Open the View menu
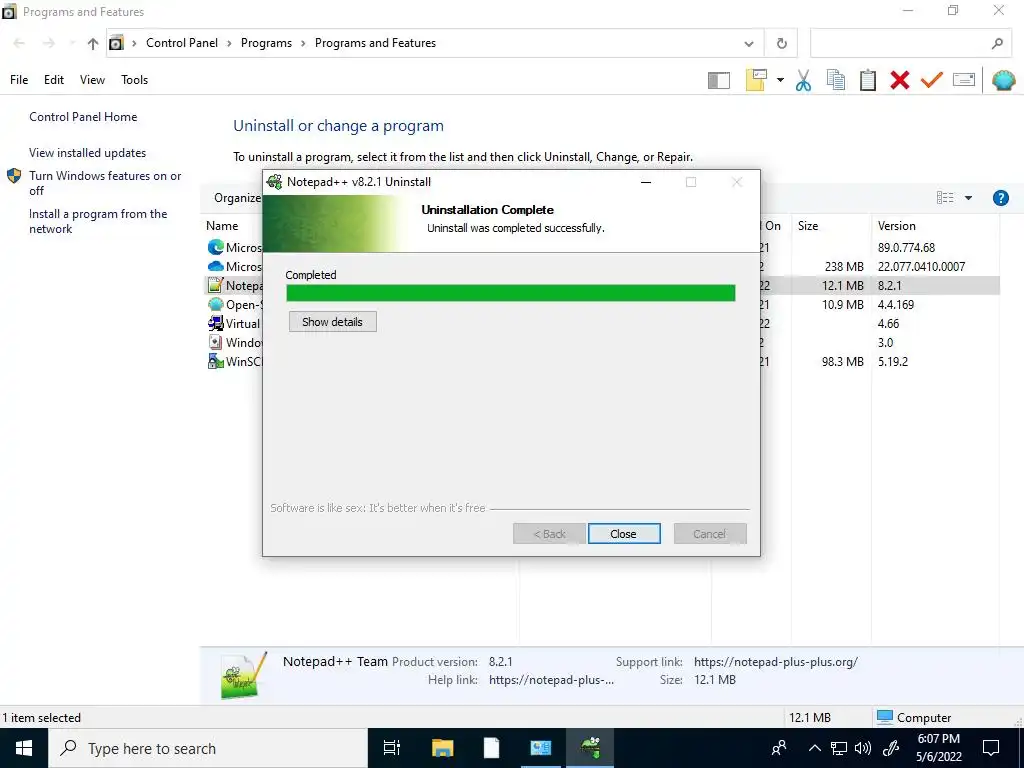Screen dimensions: 1024x768 pyautogui.click(x=92, y=80)
